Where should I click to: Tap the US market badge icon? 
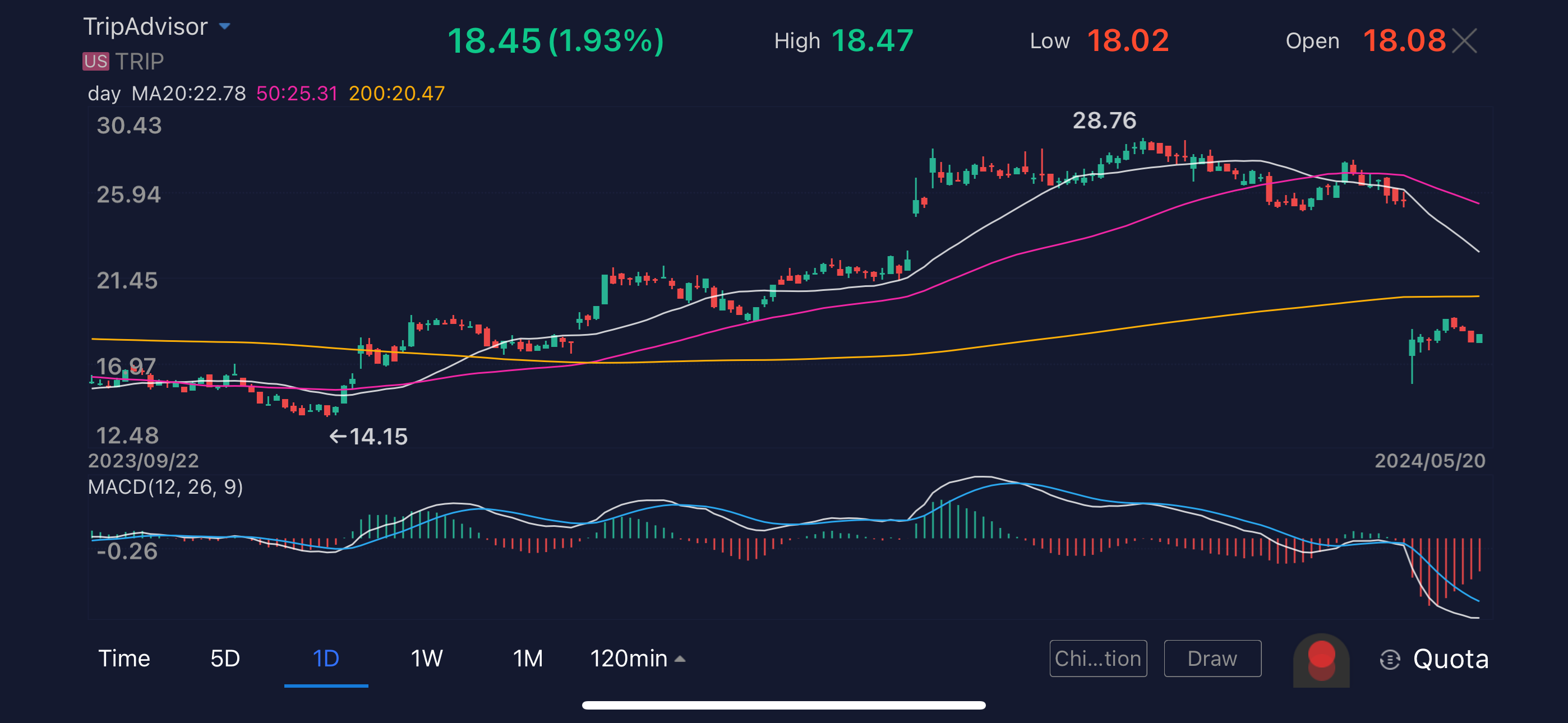tap(95, 62)
